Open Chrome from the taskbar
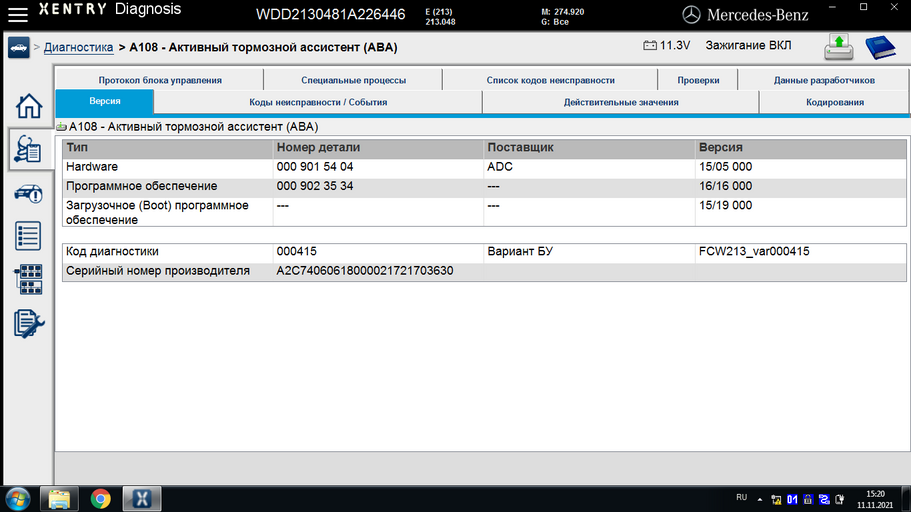The image size is (911, 512). coord(101,499)
